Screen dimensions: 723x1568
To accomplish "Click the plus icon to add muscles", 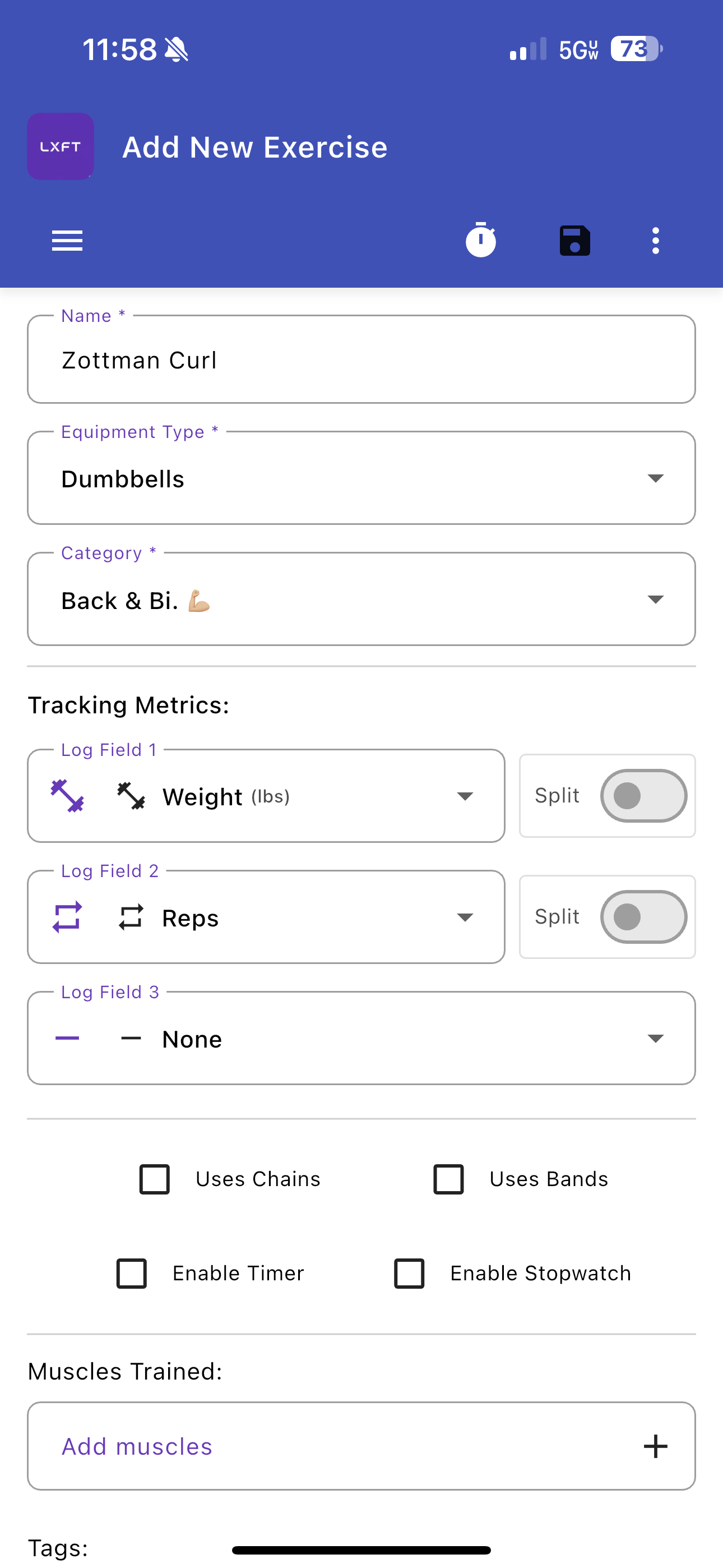I will 655,1446.
